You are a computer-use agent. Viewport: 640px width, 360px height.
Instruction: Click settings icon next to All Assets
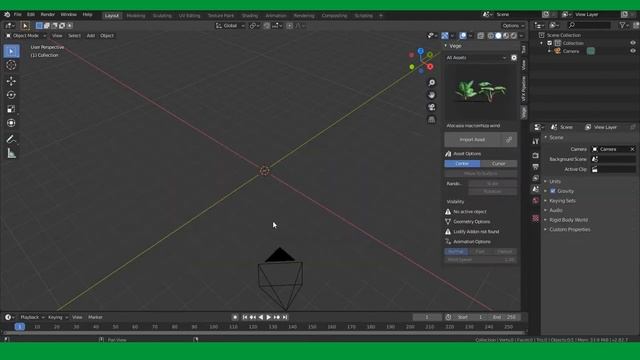514,58
